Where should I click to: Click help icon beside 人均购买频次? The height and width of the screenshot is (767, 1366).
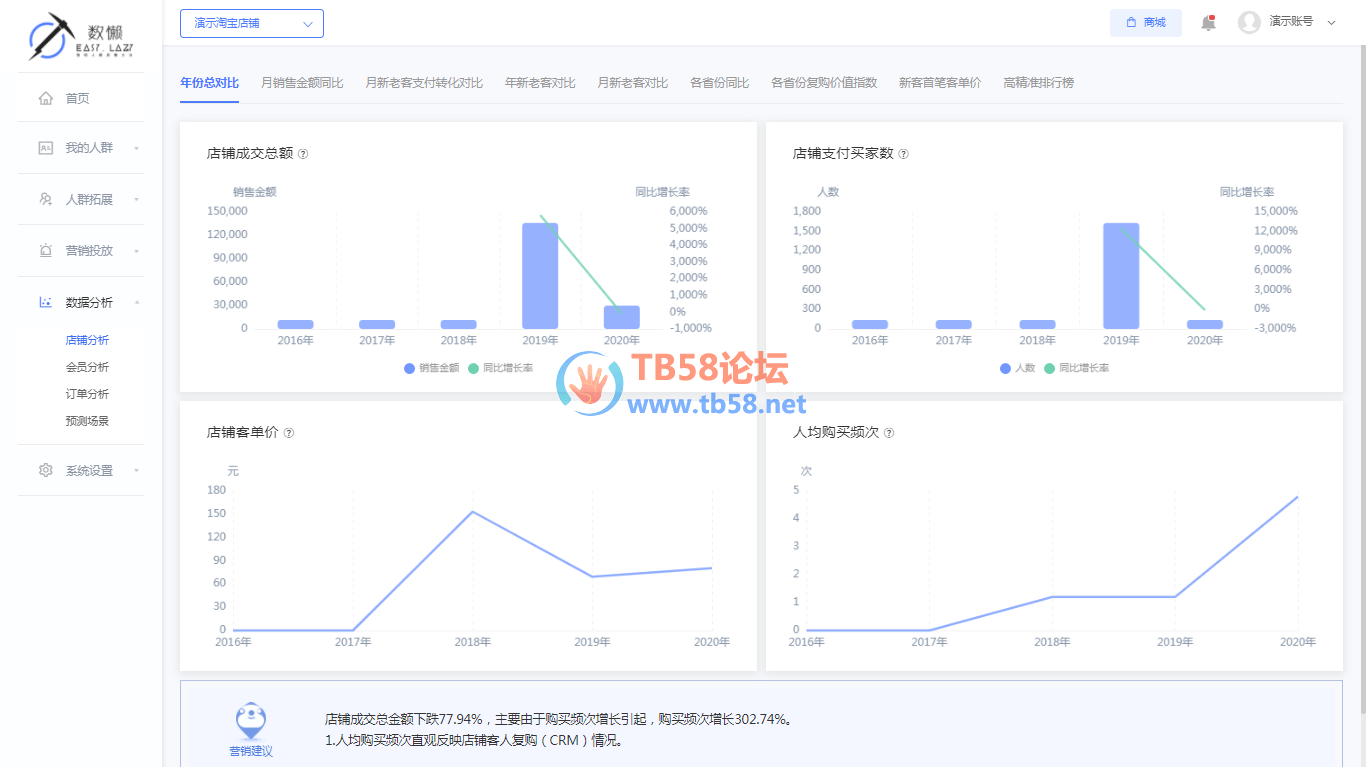click(889, 433)
